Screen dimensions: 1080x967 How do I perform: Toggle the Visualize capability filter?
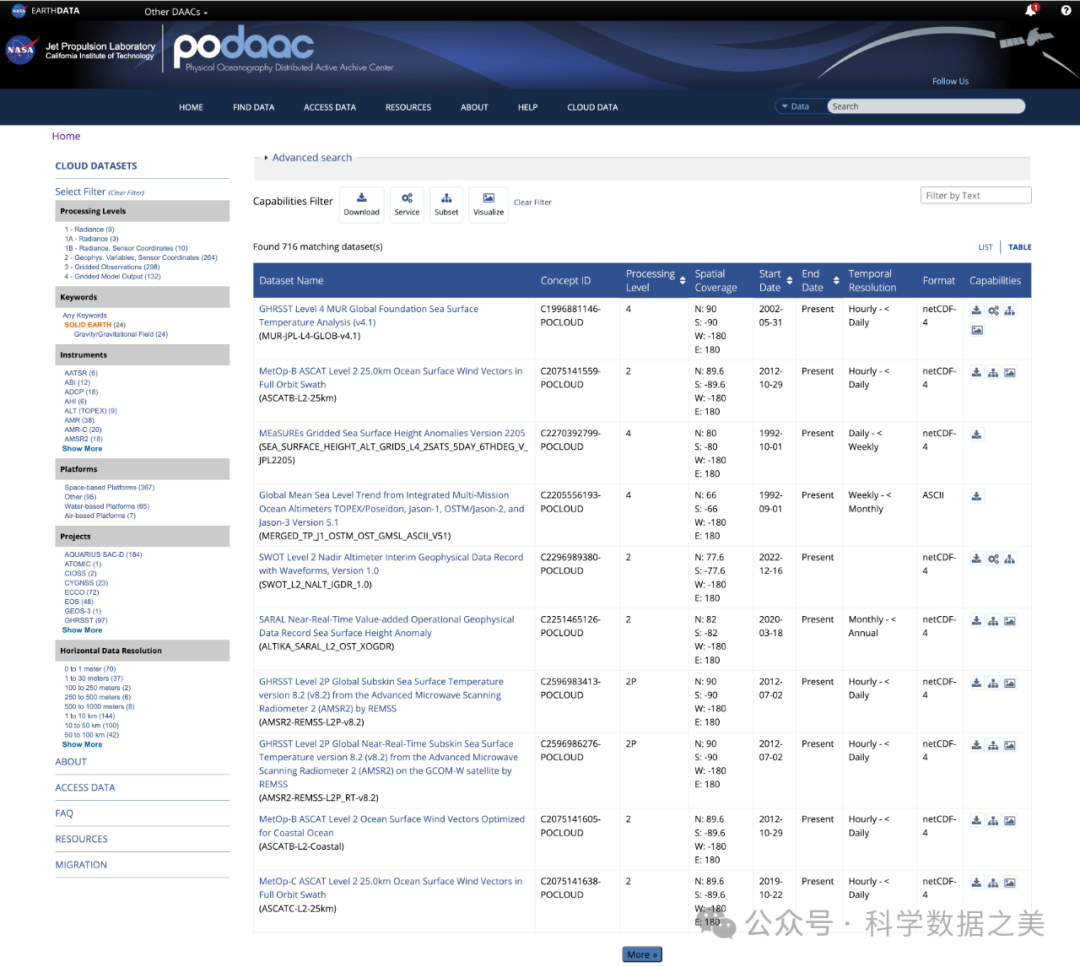point(488,203)
